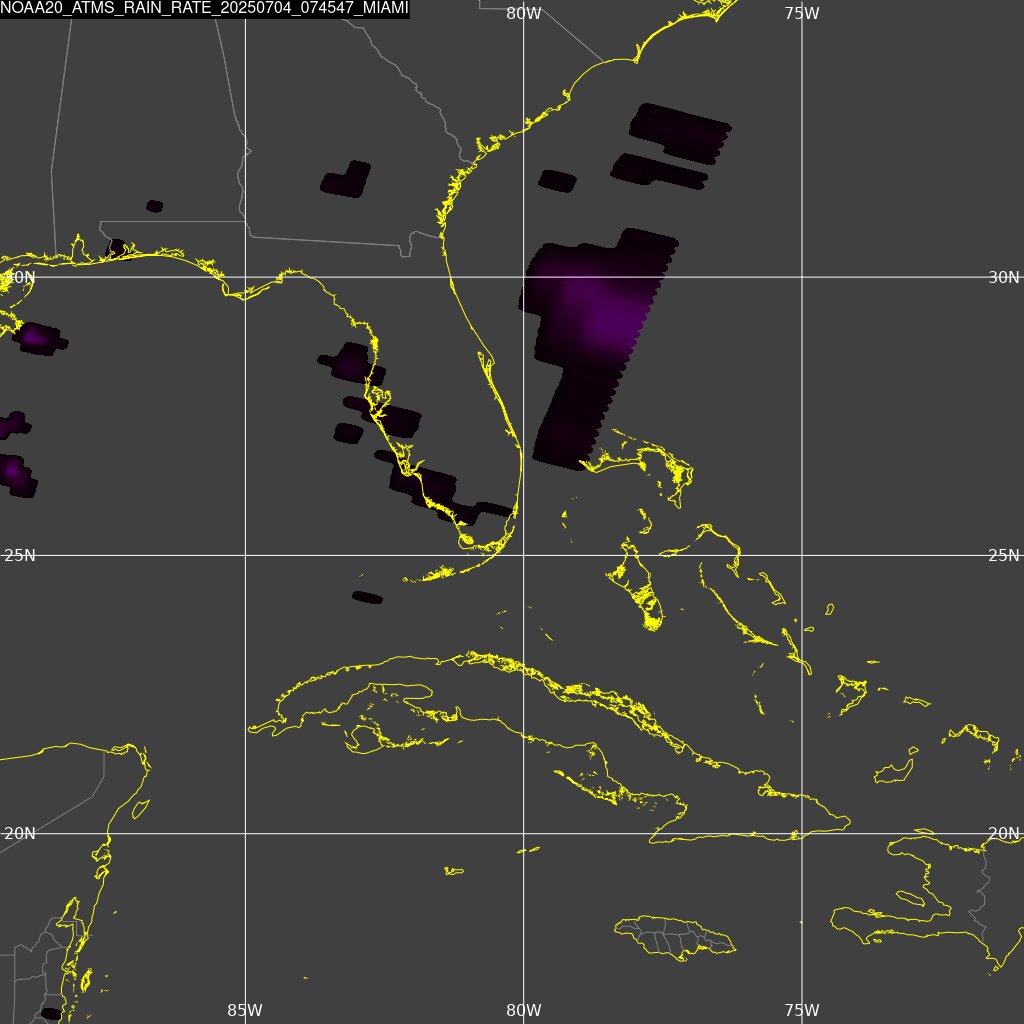Screen dimensions: 1024x1024
Task: Click the 30N label on the right edge
Action: coord(1003,278)
